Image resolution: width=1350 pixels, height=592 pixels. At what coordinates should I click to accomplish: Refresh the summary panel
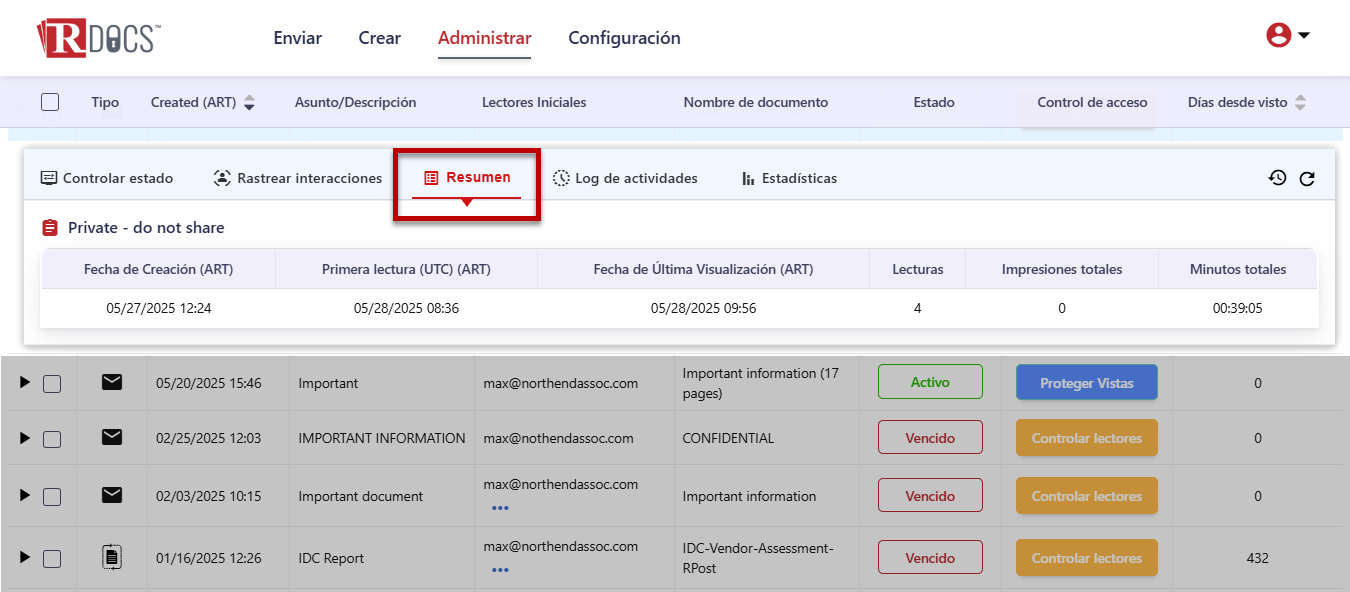tap(1306, 179)
